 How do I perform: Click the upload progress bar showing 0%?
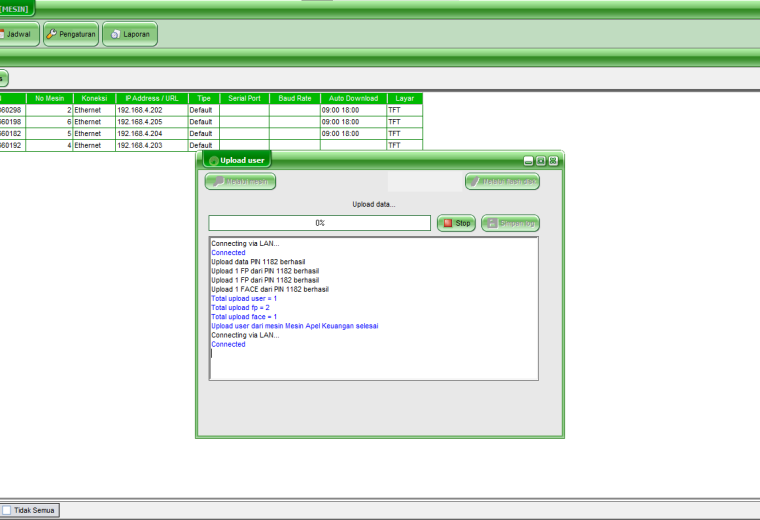click(319, 223)
